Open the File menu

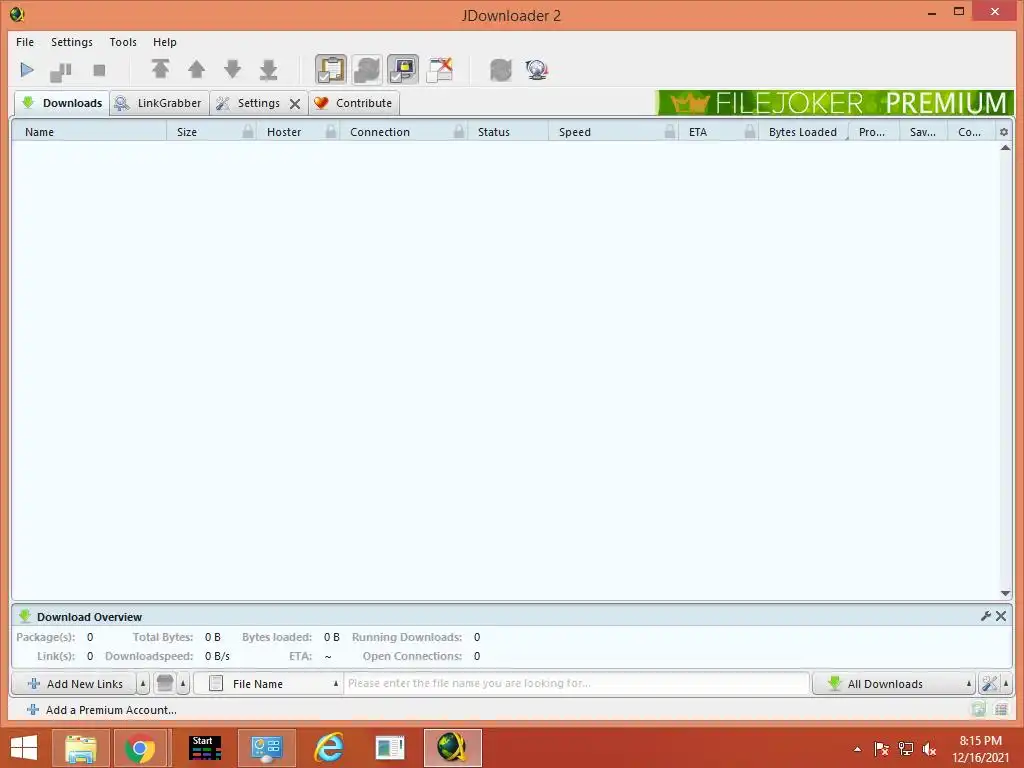[x=25, y=42]
